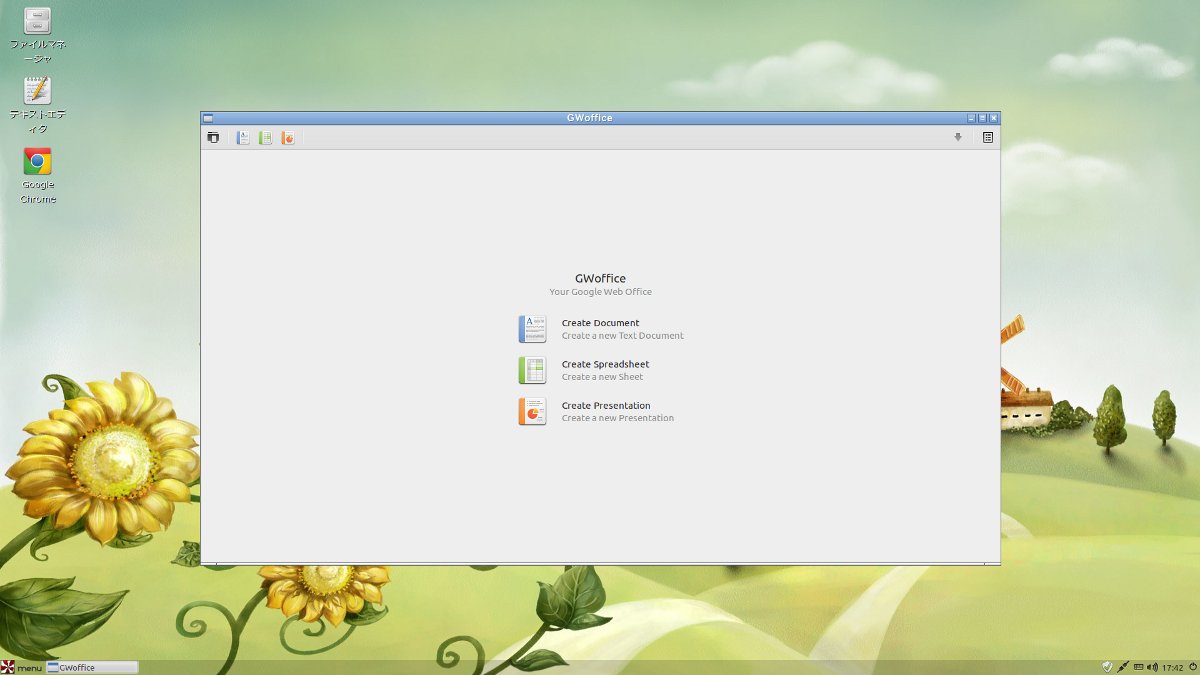Click the new spreadsheet toolbar icon
Screen dimensions: 1200x675
tap(265, 138)
